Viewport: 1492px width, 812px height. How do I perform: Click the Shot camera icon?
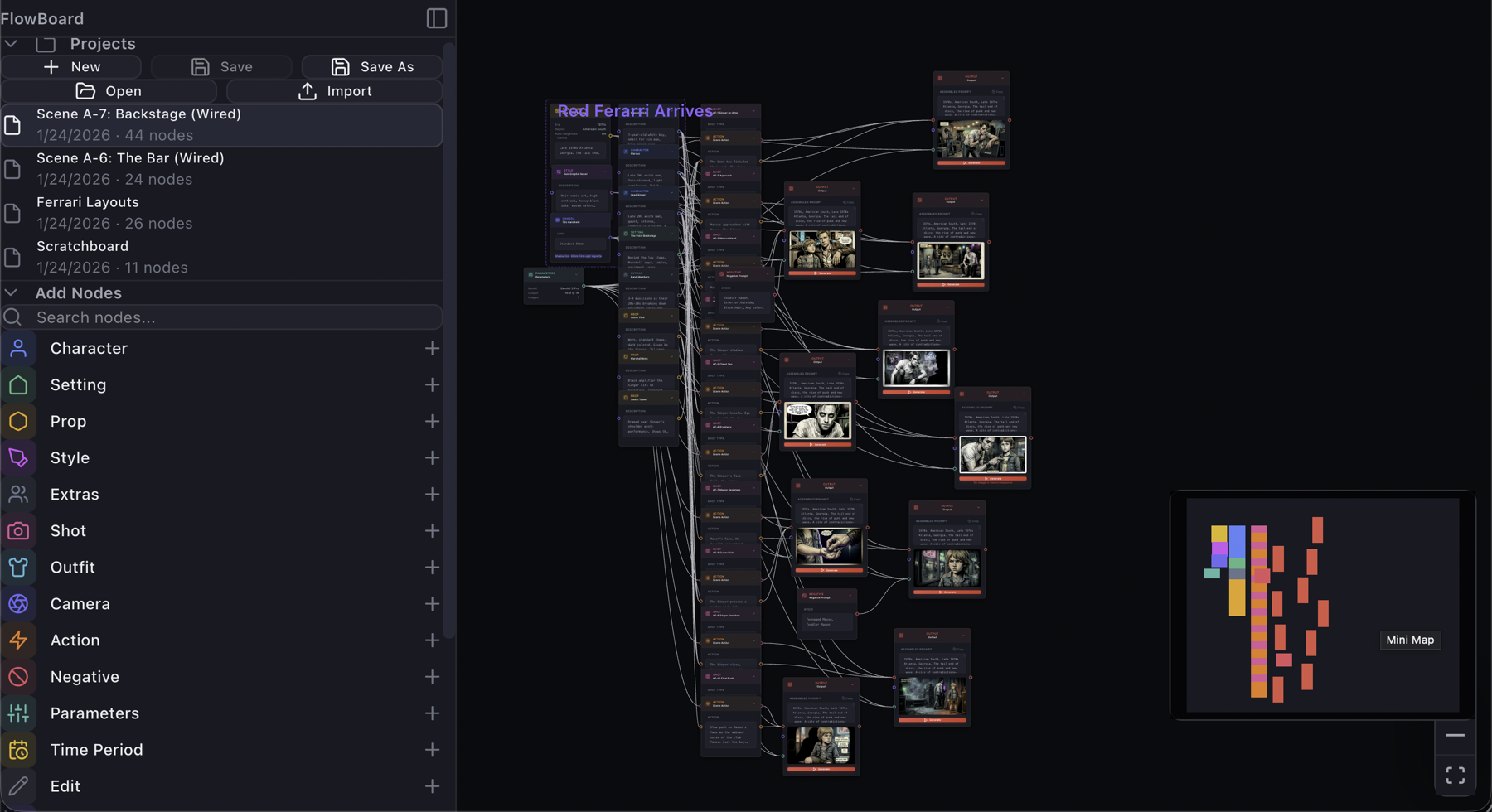[x=18, y=531]
